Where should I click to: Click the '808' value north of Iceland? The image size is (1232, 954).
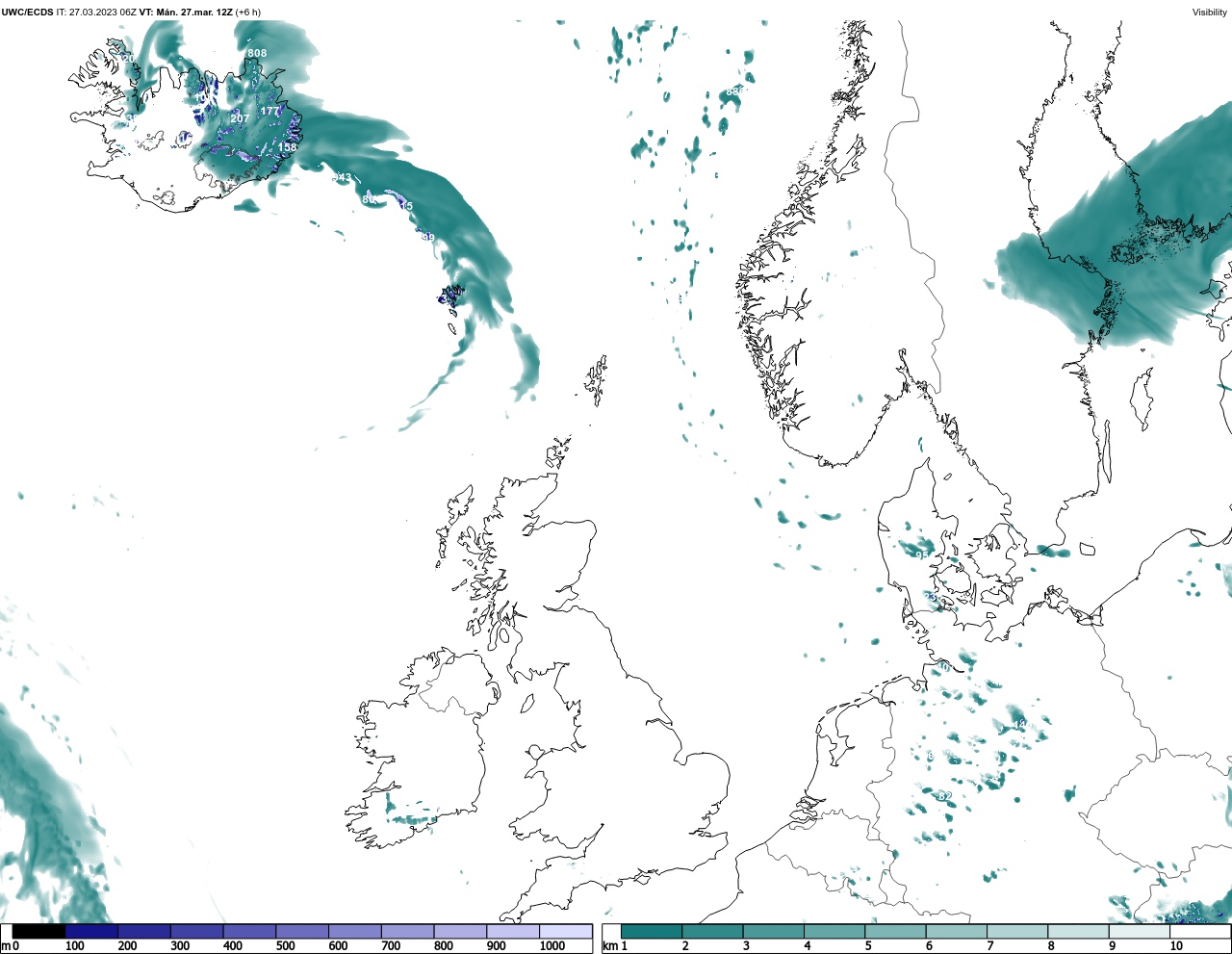(257, 53)
